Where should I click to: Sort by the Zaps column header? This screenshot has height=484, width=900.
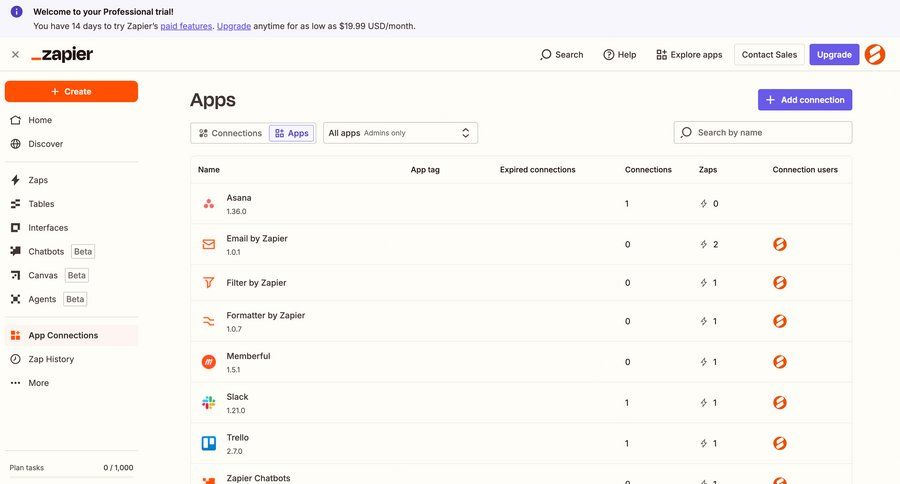coord(708,170)
